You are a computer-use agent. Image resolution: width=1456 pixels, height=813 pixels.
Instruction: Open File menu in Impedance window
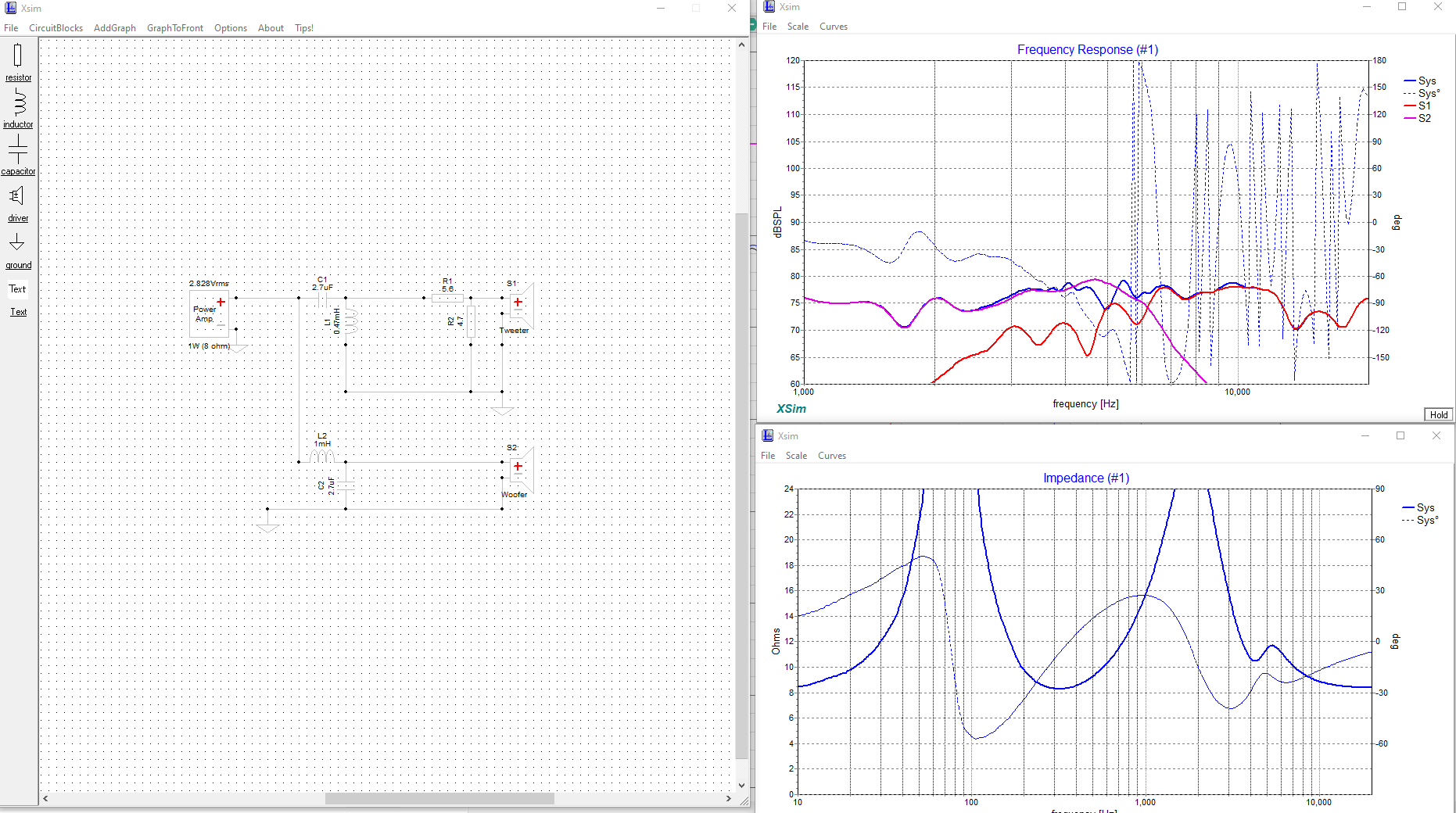pos(768,456)
